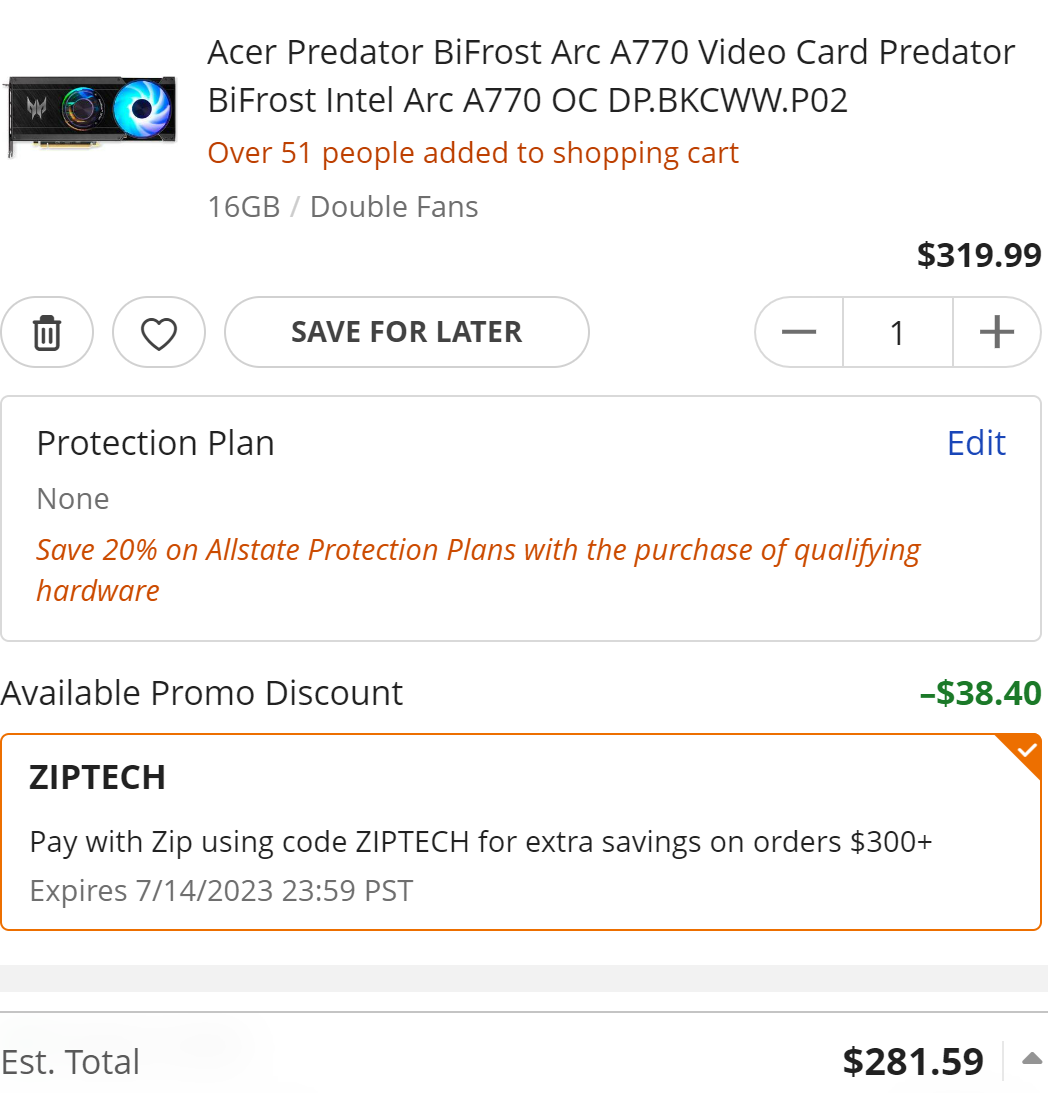The width and height of the screenshot is (1048, 1093).
Task: Click the orange checkmark on the ZIPTECH promo card
Action: [1025, 750]
